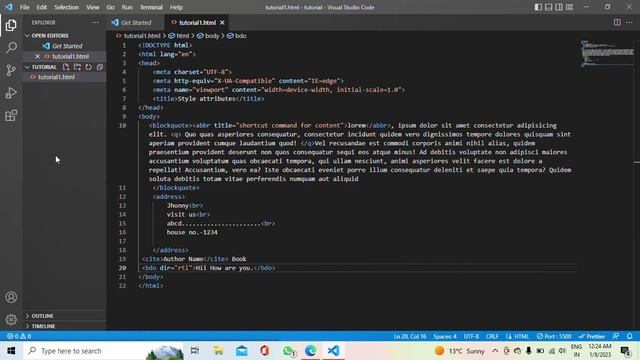The width and height of the screenshot is (640, 360).
Task: Open editor more actions ellipsis
Action: pos(629,22)
